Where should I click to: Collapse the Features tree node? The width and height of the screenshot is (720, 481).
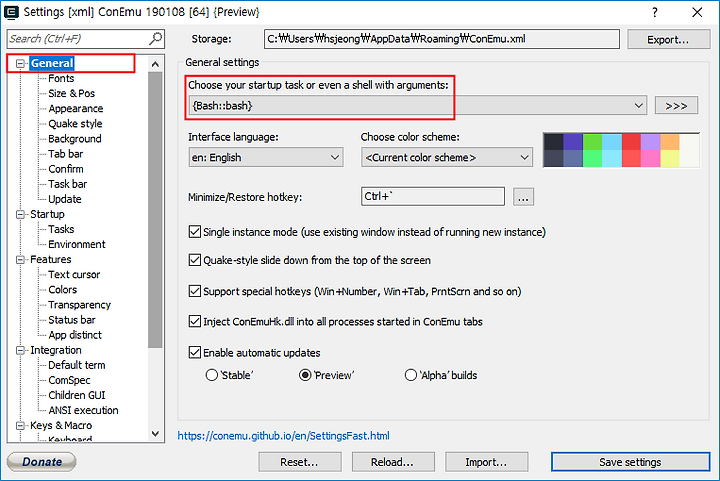click(20, 260)
